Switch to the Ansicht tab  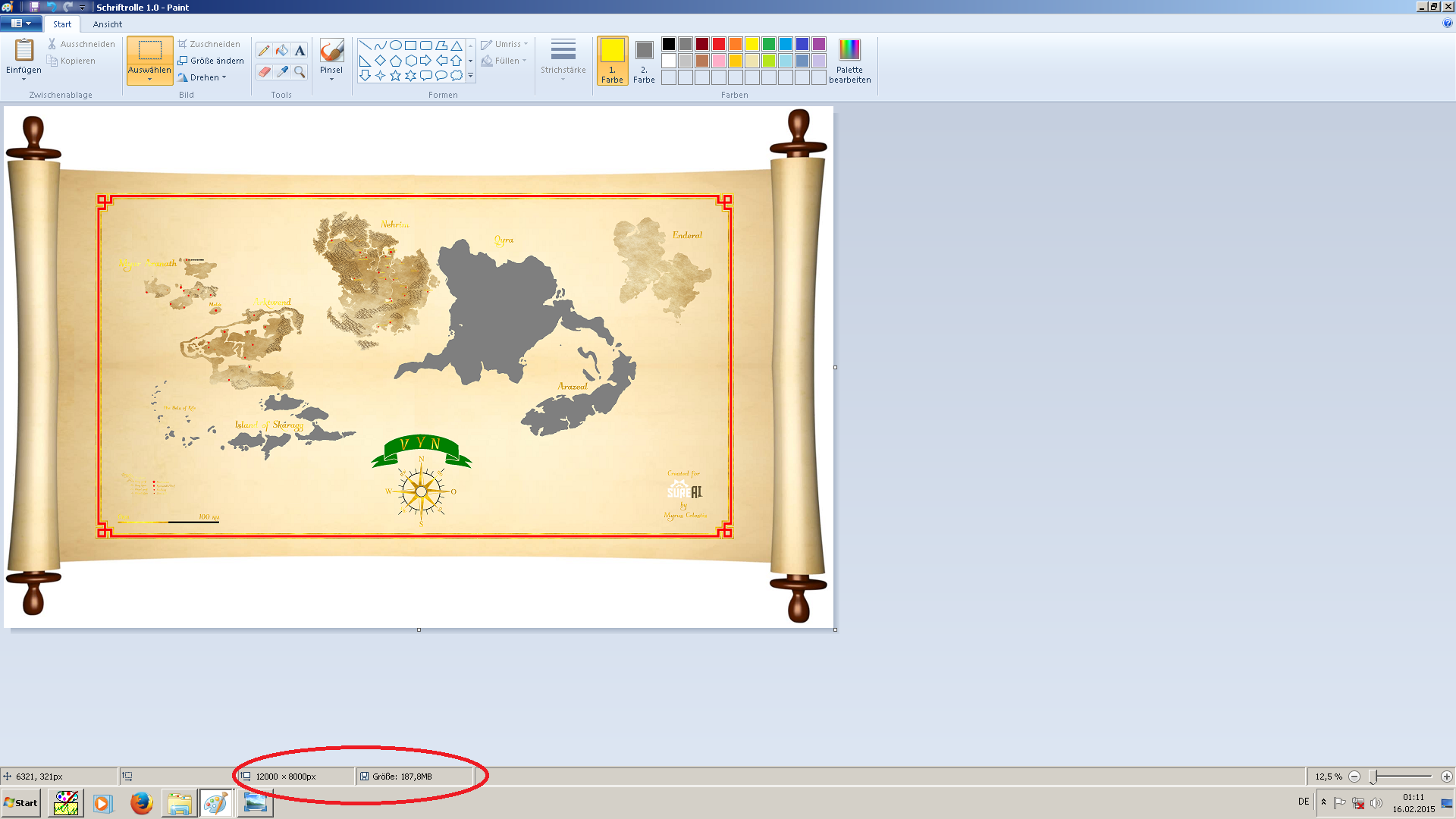point(108,24)
